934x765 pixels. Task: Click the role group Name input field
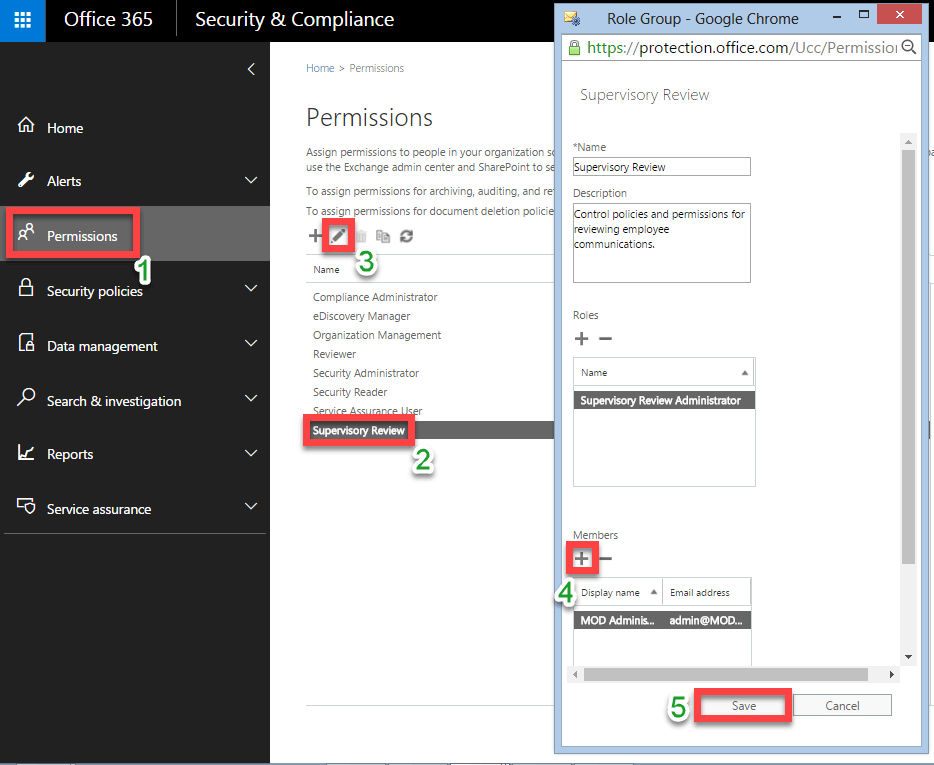point(661,167)
